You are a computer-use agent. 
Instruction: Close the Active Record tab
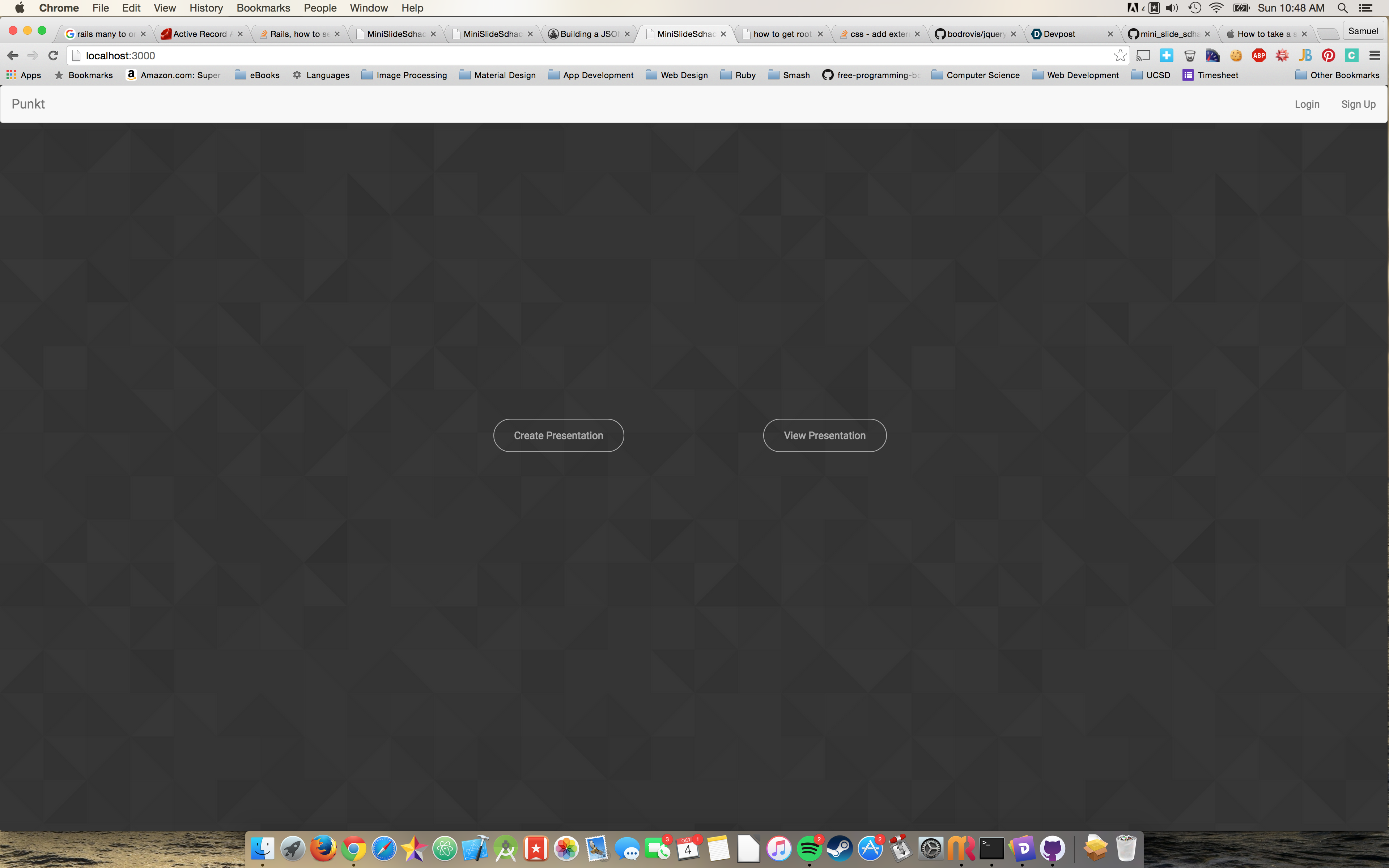tap(240, 34)
